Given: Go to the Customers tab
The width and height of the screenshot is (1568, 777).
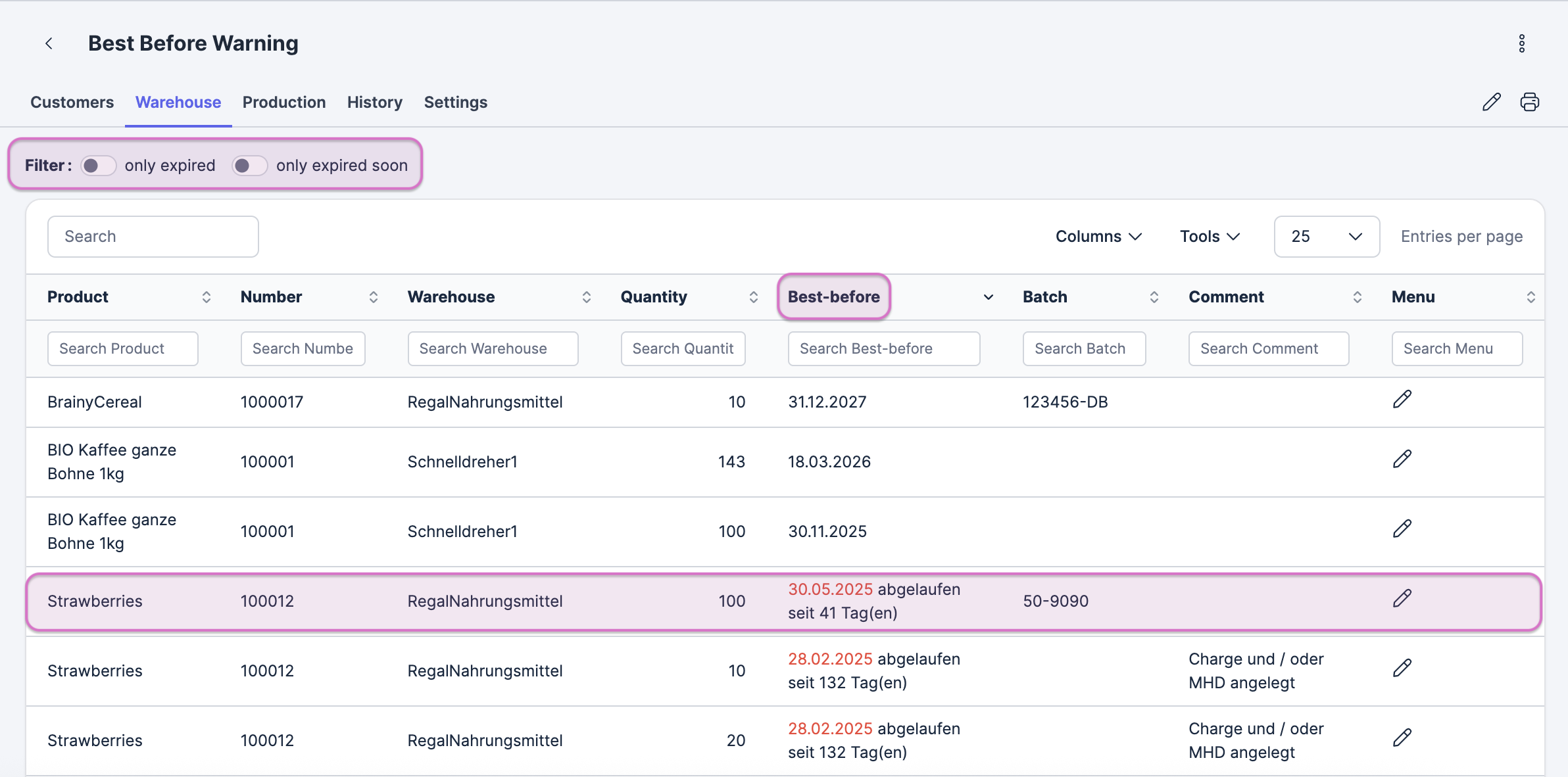Looking at the screenshot, I should [x=72, y=103].
